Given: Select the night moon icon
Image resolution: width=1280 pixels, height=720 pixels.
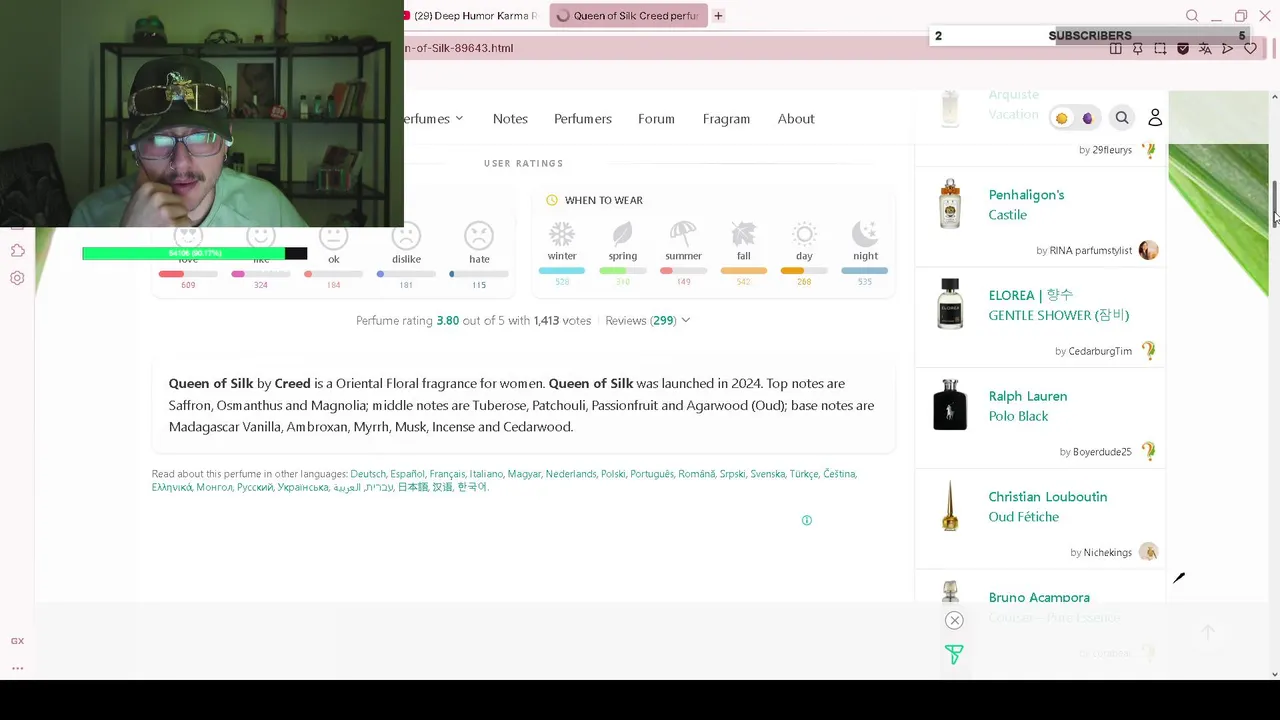Looking at the screenshot, I should 865,234.
